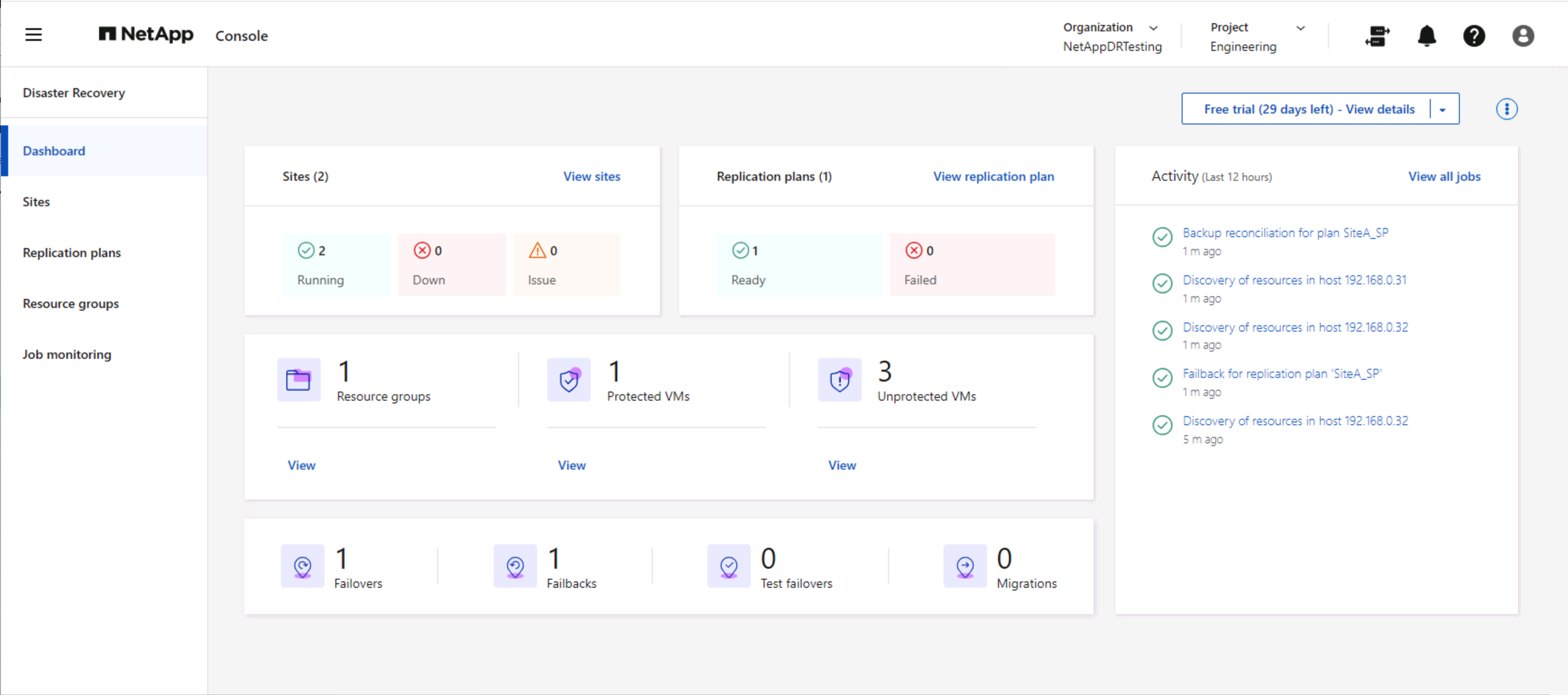Screen dimensions: 1568x695
Task: Click the three-dot options icon
Action: (x=1507, y=109)
